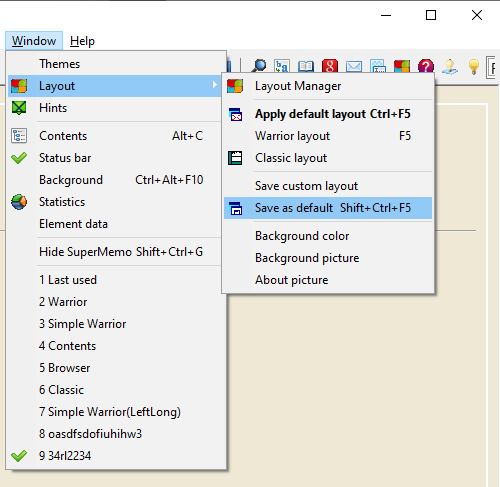Choose Hide SuperMemo menu entry
Viewport: 500px width, 487px height.
[x=115, y=252]
